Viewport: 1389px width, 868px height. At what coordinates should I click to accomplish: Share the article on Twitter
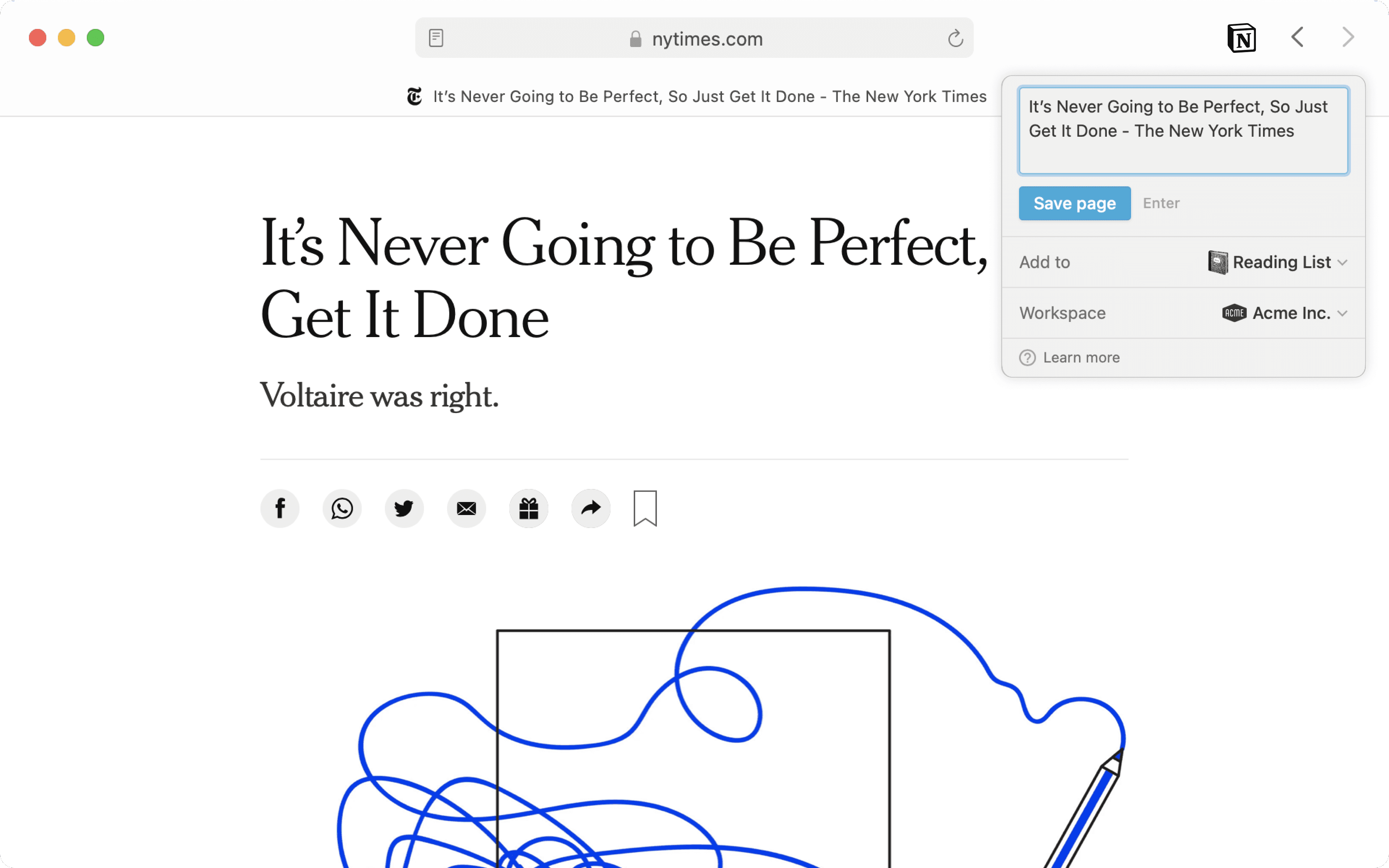point(404,508)
